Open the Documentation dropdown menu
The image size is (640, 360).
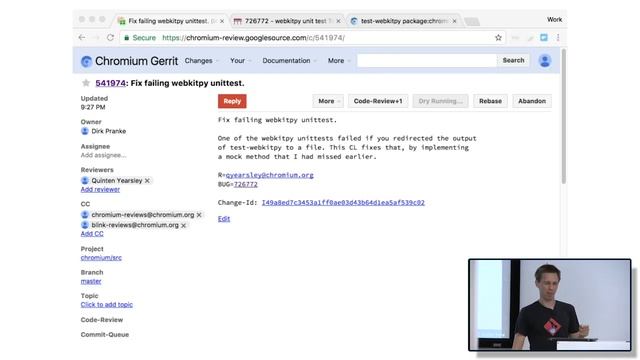pos(289,60)
